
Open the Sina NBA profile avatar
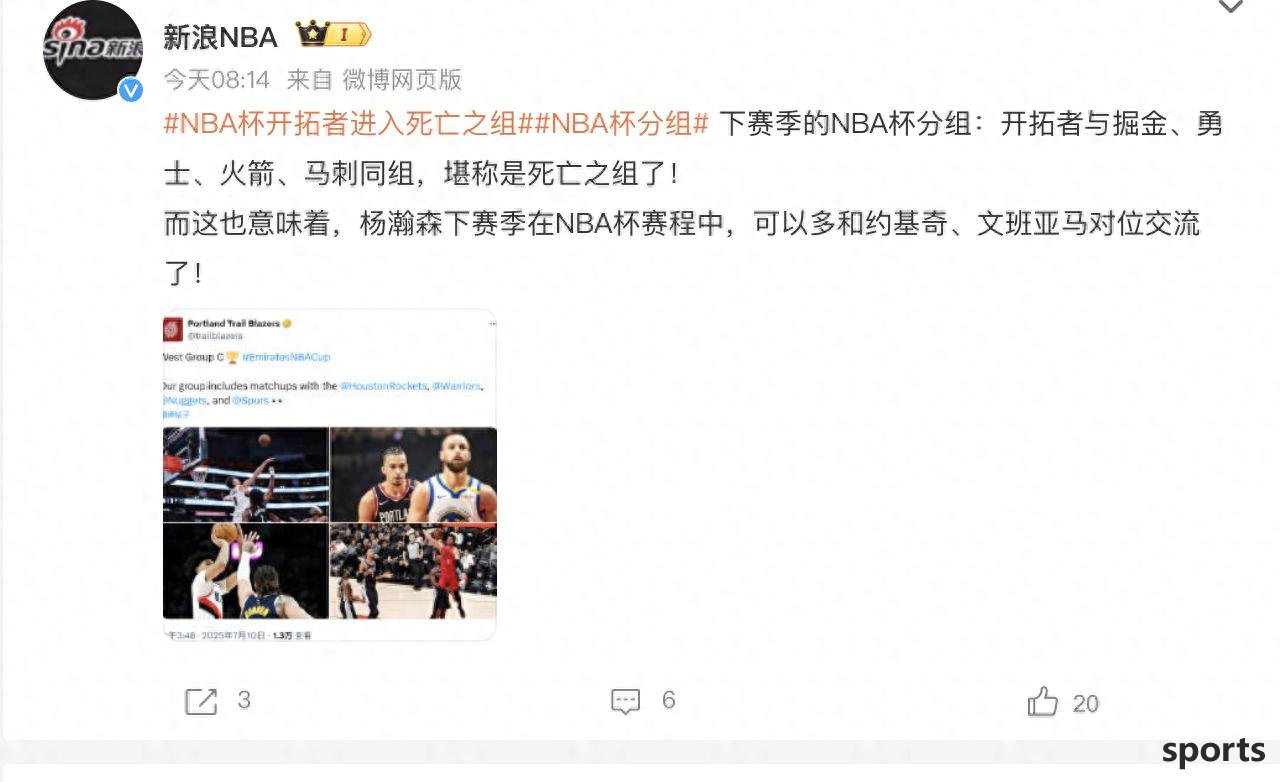coord(92,50)
